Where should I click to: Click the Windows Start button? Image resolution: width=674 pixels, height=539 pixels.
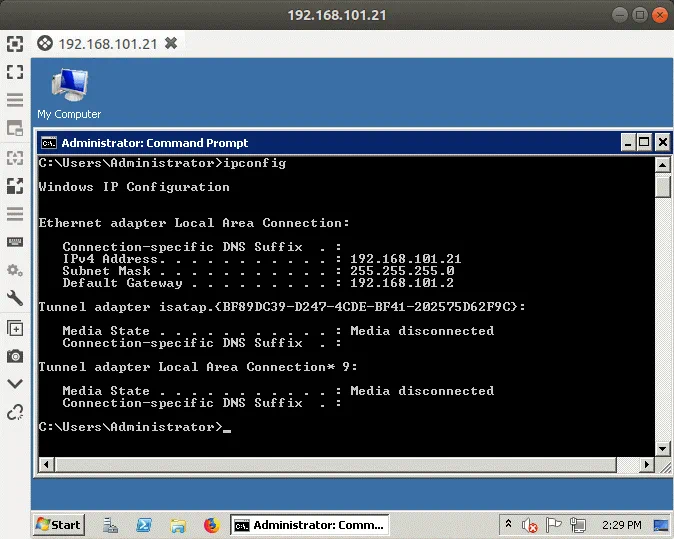click(59, 525)
